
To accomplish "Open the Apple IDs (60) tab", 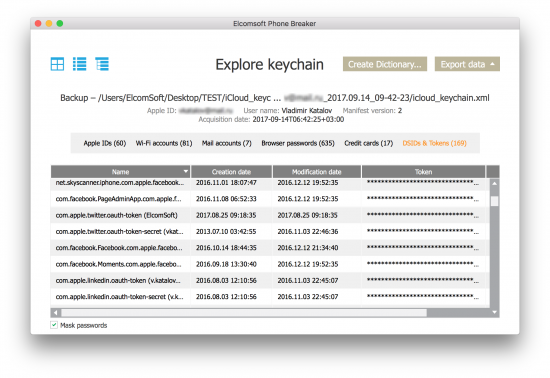I will click(x=105, y=143).
